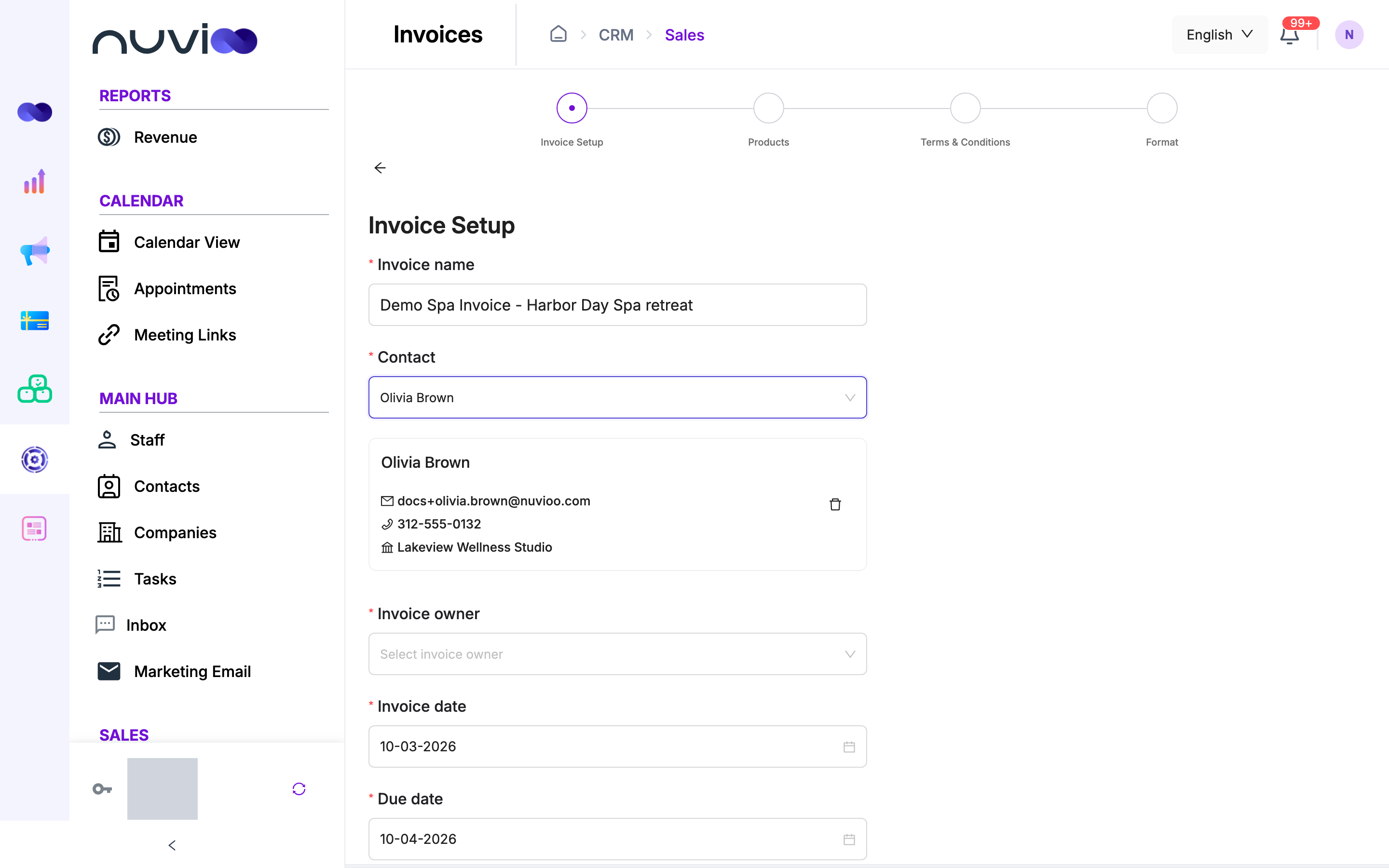The image size is (1389, 868).
Task: Click the Nuvioo infinity icon in sidebar
Action: pyautogui.click(x=34, y=112)
